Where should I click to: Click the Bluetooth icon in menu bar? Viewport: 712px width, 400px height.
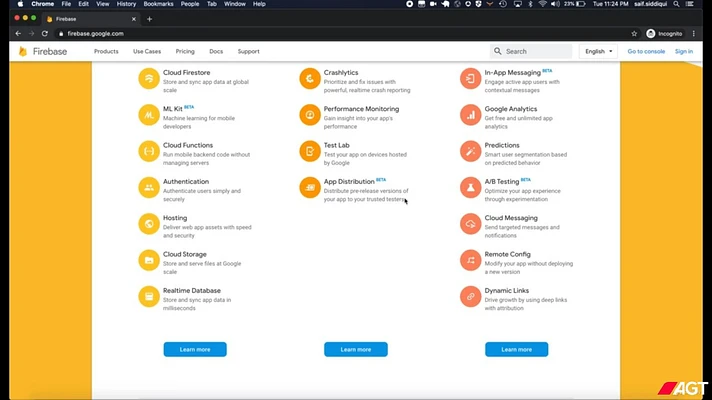530,4
